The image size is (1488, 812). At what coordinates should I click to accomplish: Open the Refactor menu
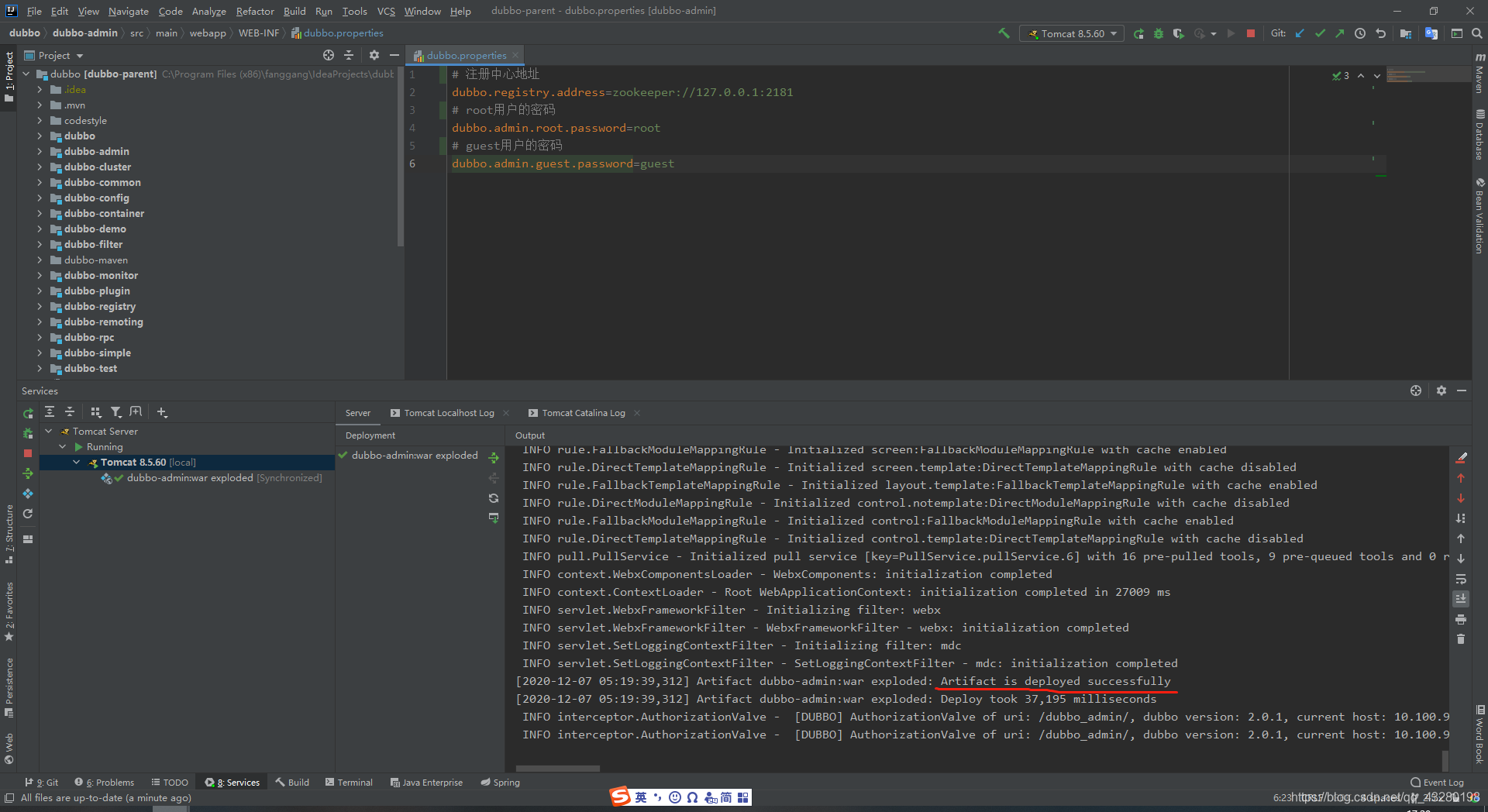click(255, 11)
